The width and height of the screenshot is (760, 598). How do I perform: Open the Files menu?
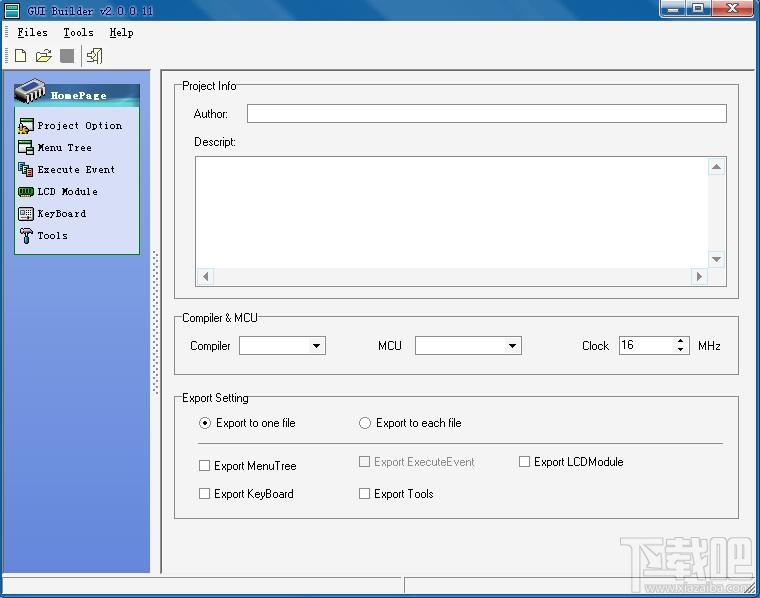point(32,32)
